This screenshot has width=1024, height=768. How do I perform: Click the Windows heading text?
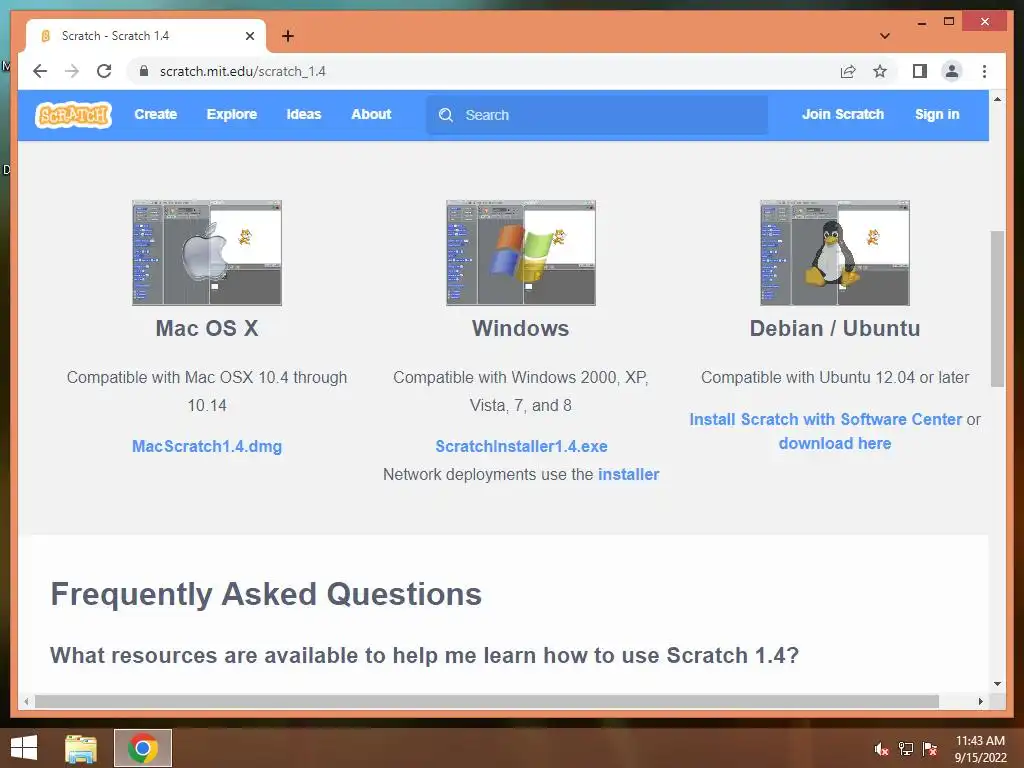(x=520, y=328)
